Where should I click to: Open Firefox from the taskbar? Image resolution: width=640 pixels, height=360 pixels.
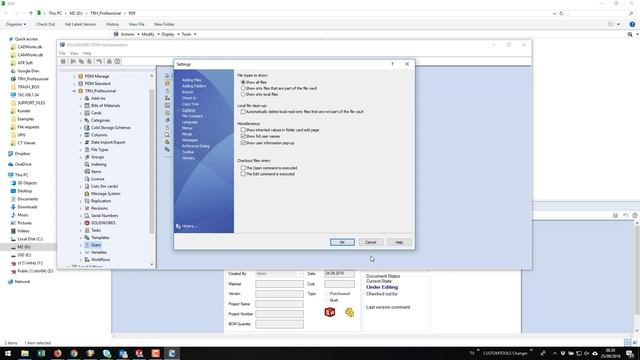(58, 353)
